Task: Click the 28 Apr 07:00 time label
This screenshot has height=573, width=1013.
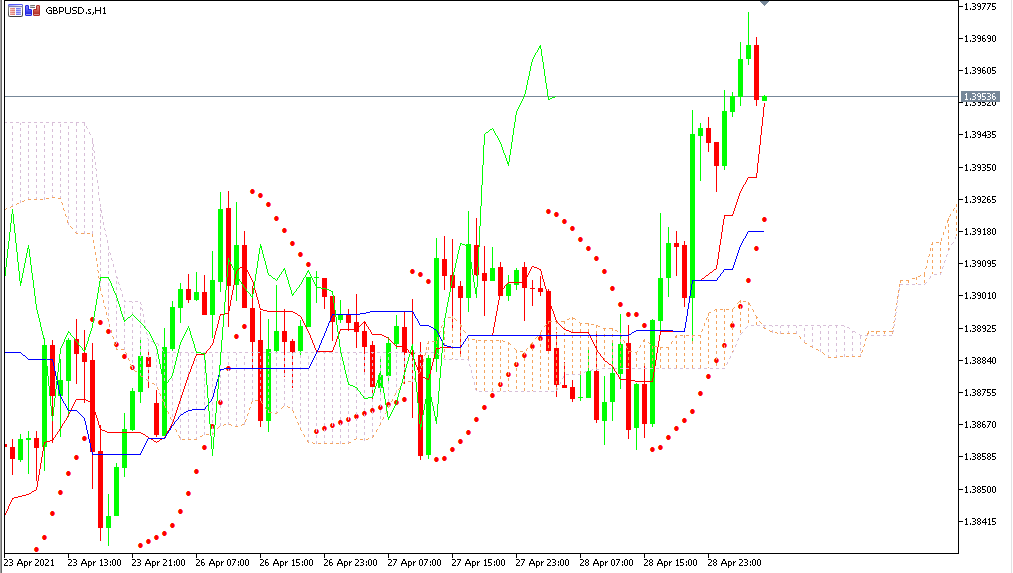Action: click(606, 563)
